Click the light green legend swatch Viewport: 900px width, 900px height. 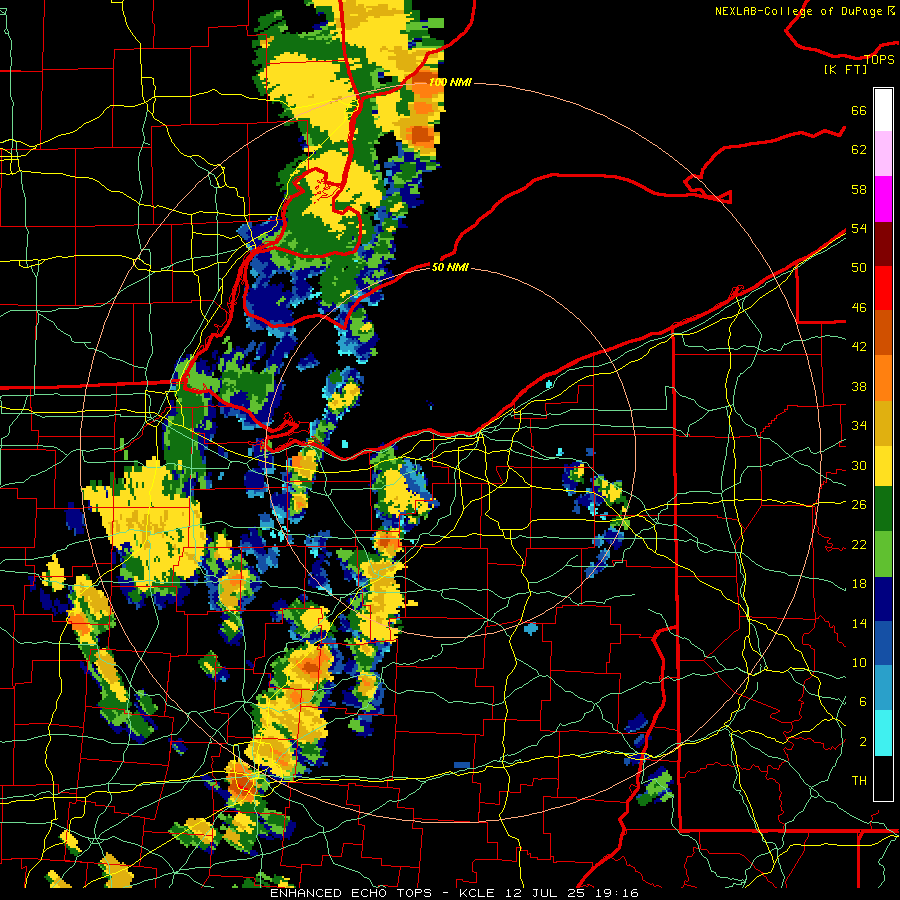[883, 554]
